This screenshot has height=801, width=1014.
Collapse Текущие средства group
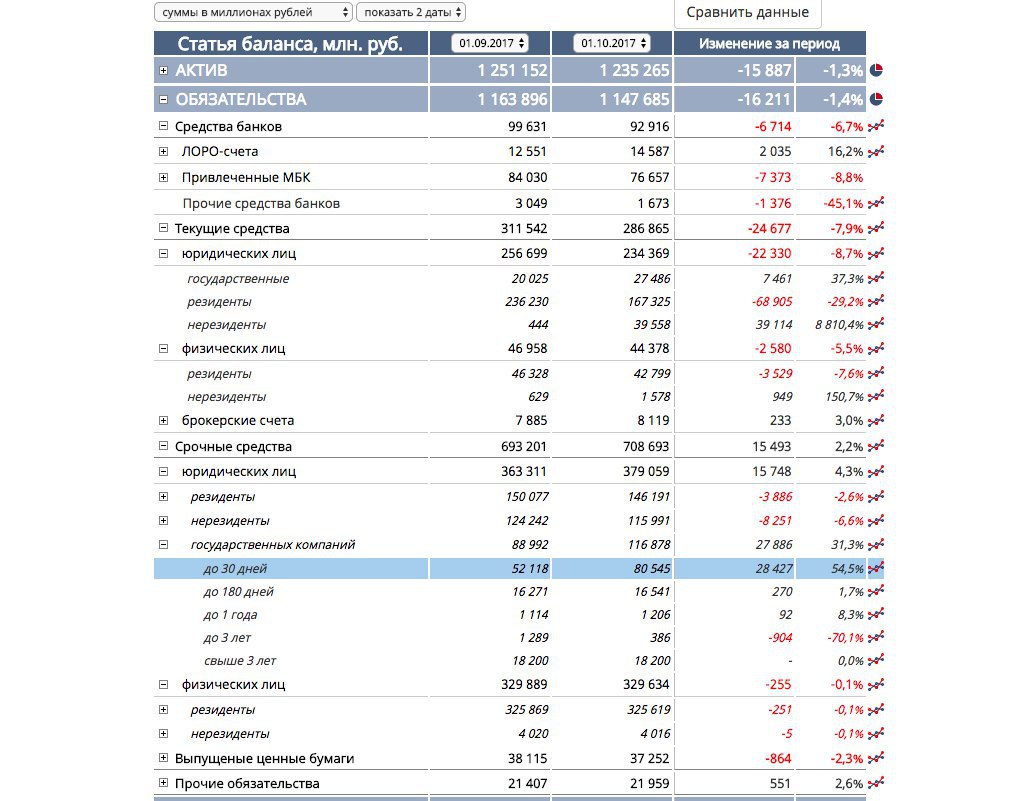[x=164, y=228]
